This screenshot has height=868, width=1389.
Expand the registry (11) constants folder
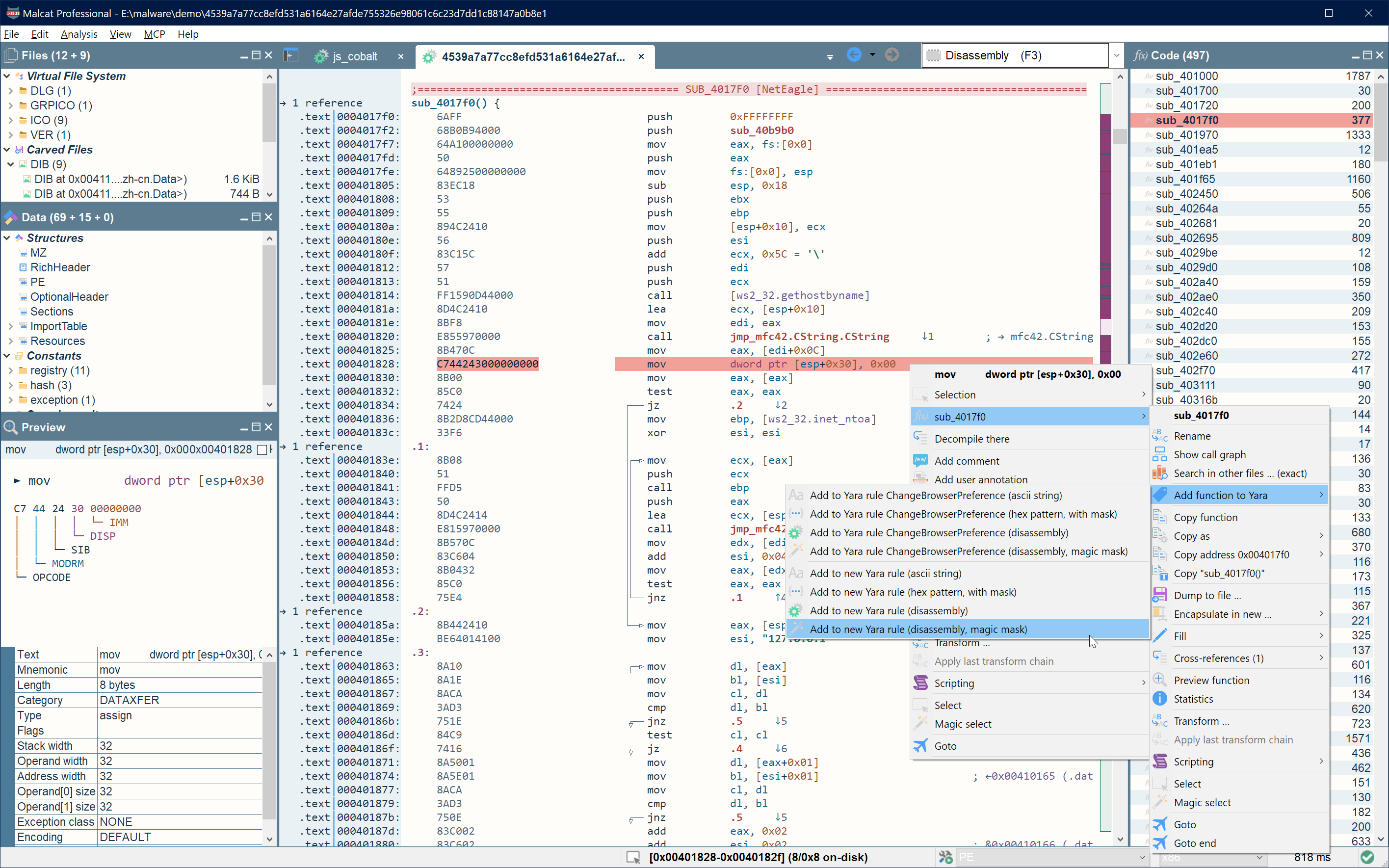[10, 370]
